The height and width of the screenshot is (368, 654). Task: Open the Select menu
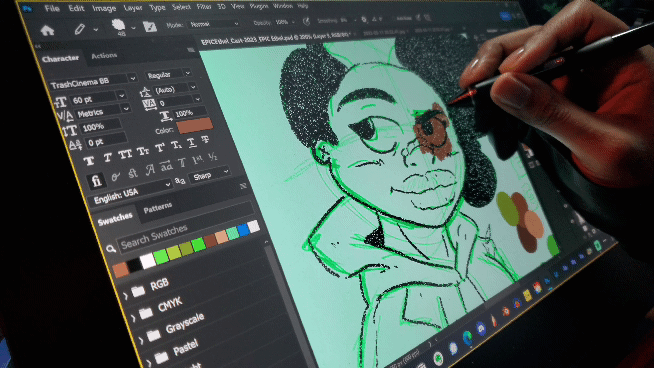181,8
